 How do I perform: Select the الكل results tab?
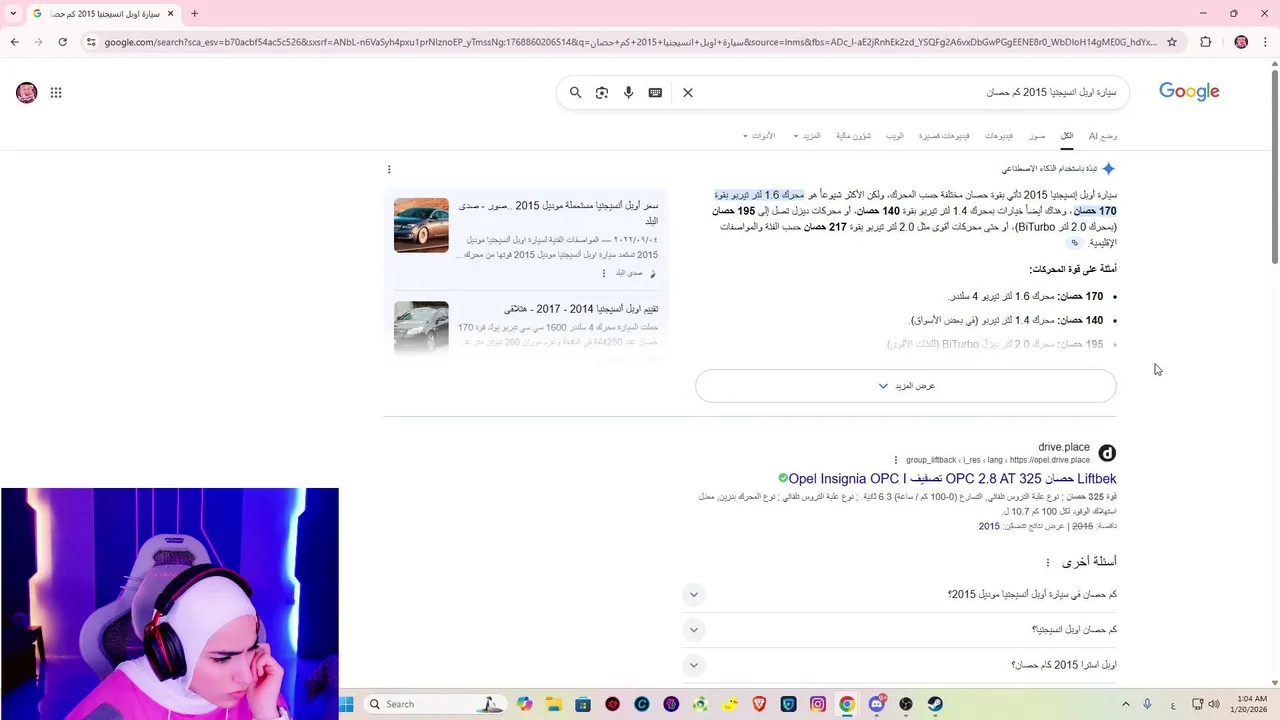[x=1067, y=136]
